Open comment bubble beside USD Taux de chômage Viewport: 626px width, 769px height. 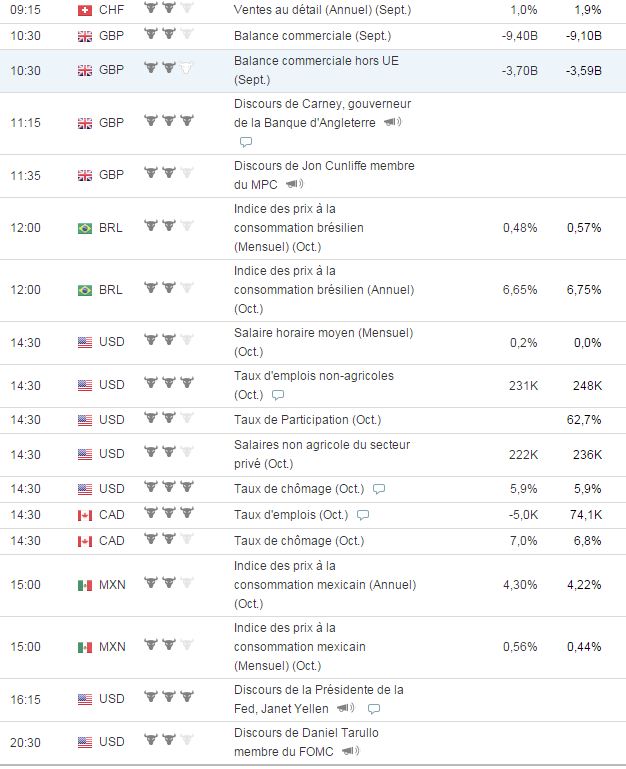379,489
